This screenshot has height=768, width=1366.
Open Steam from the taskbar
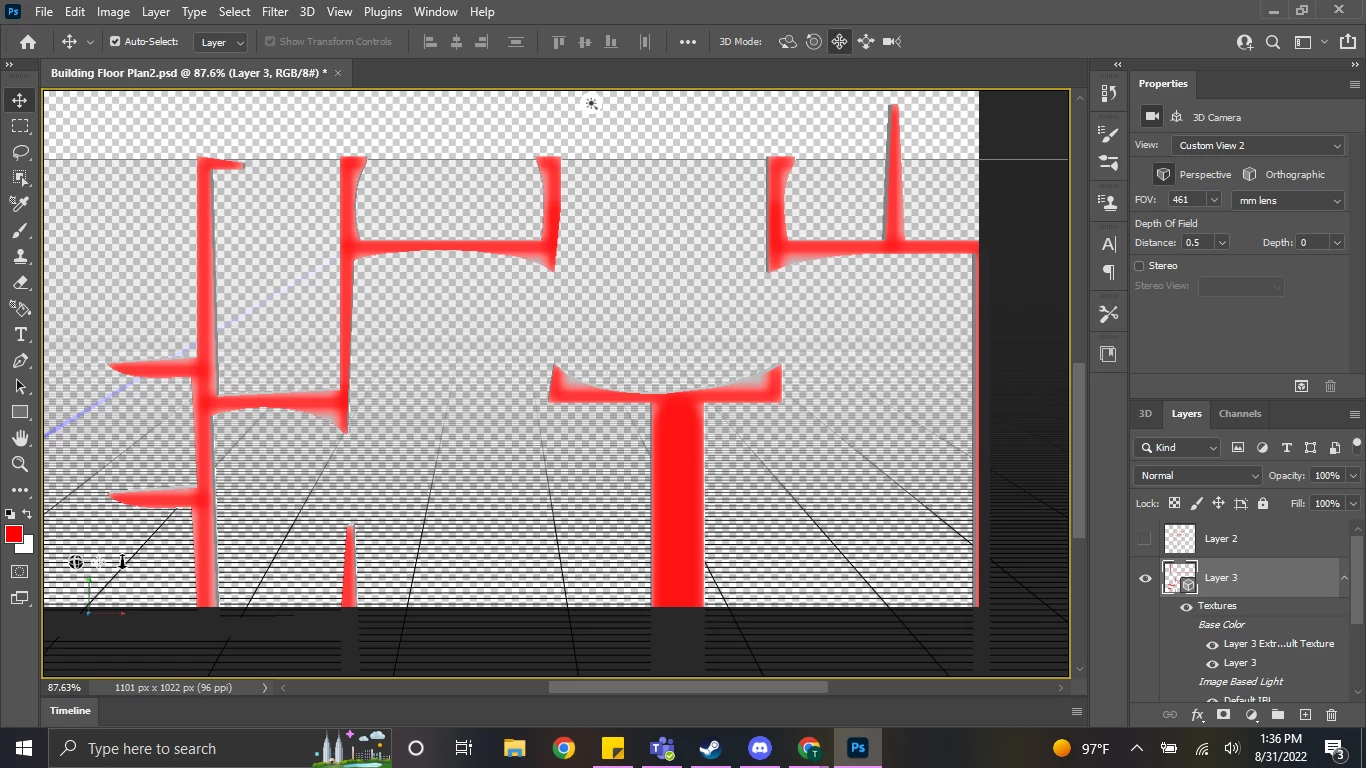tap(711, 748)
